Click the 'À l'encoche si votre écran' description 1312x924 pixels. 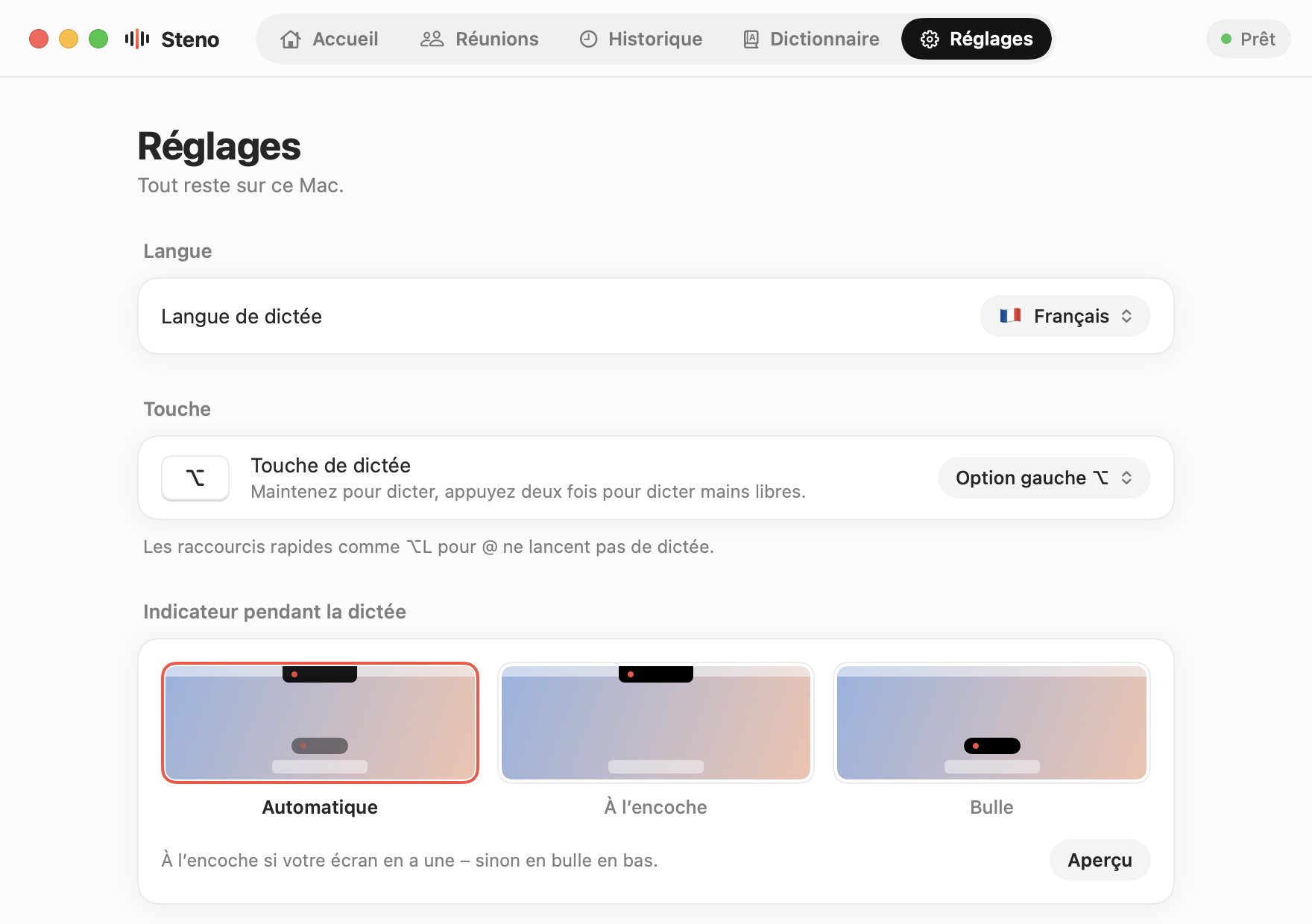[409, 861]
